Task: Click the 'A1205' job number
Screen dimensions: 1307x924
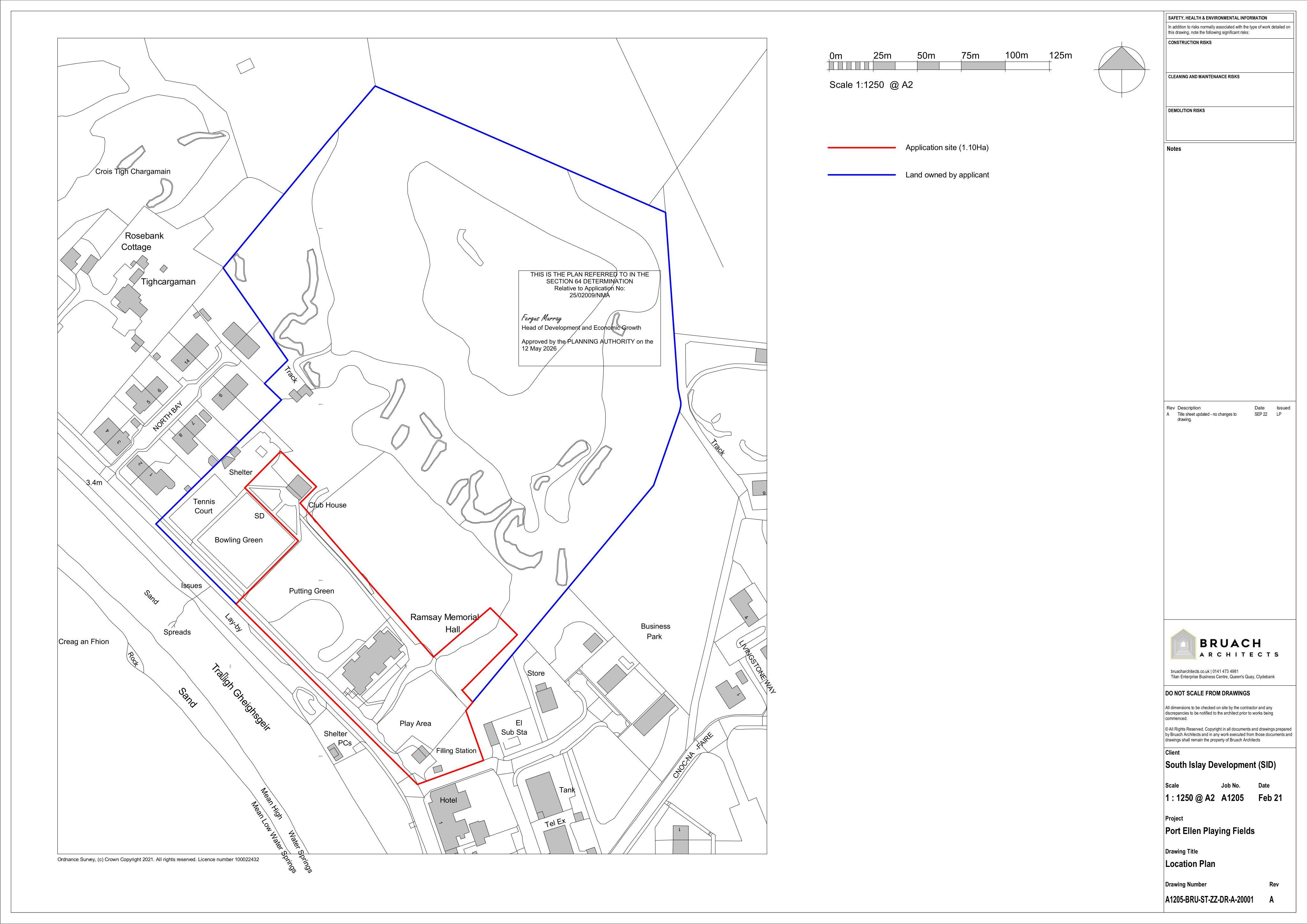Action: pyautogui.click(x=1232, y=798)
